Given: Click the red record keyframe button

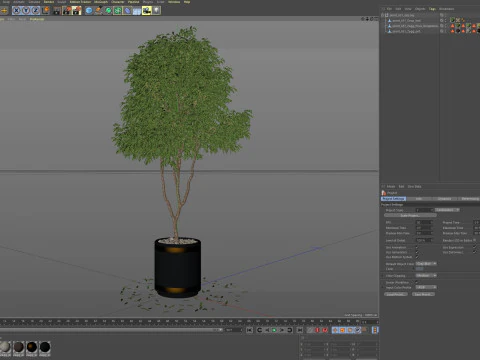Looking at the screenshot, I should coord(317,330).
